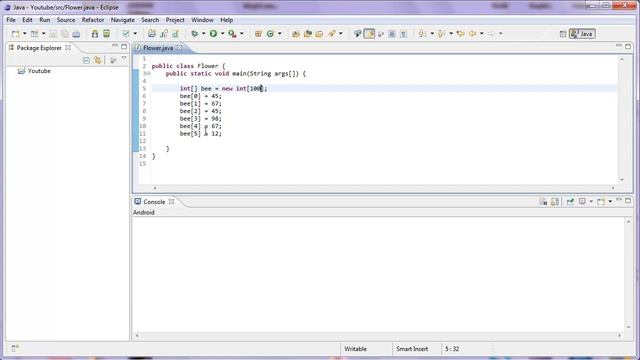Click the Open Perspective icon
640x360 pixels.
point(563,34)
